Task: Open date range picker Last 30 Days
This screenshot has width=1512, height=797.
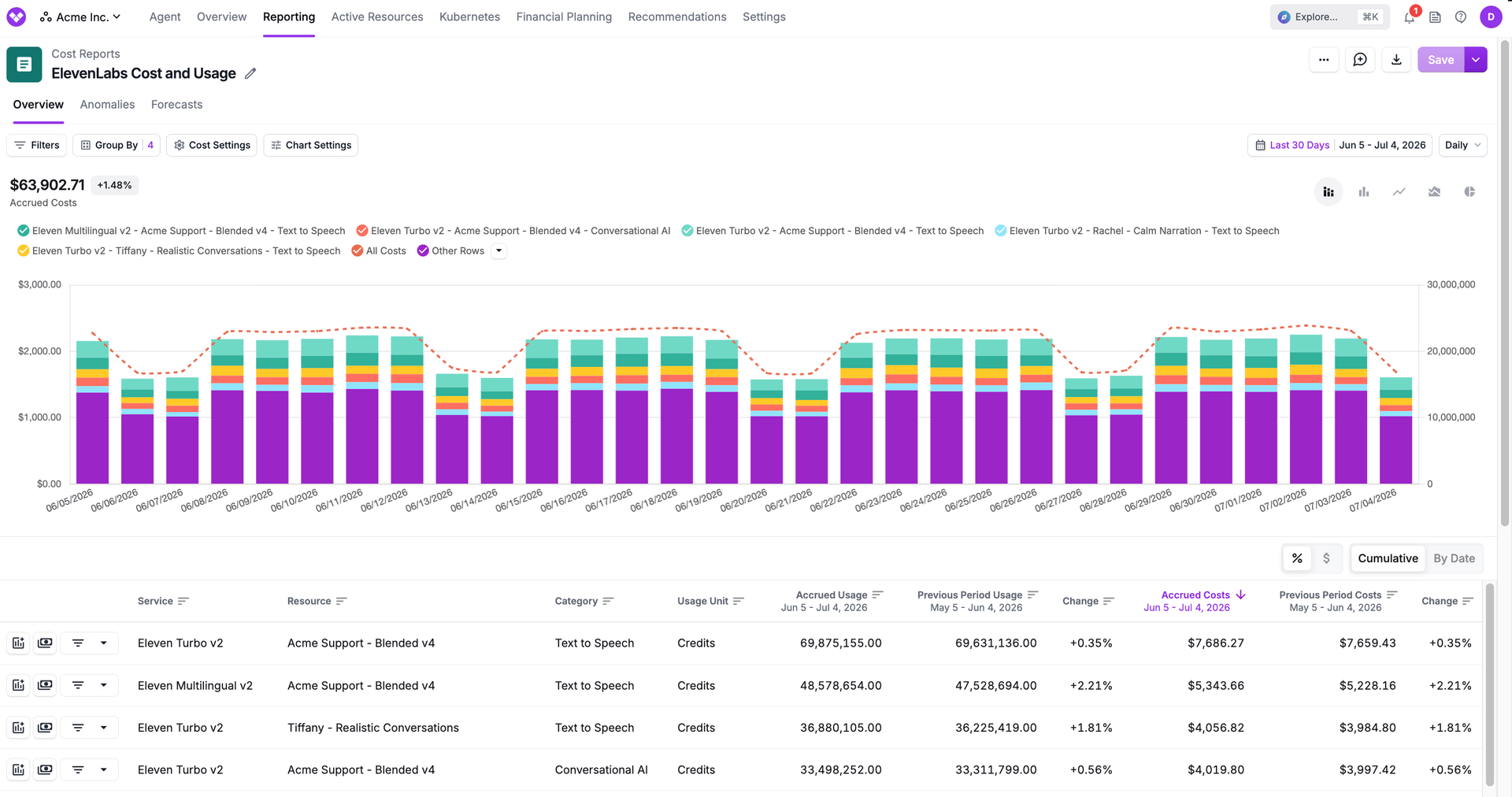Action: point(1340,145)
